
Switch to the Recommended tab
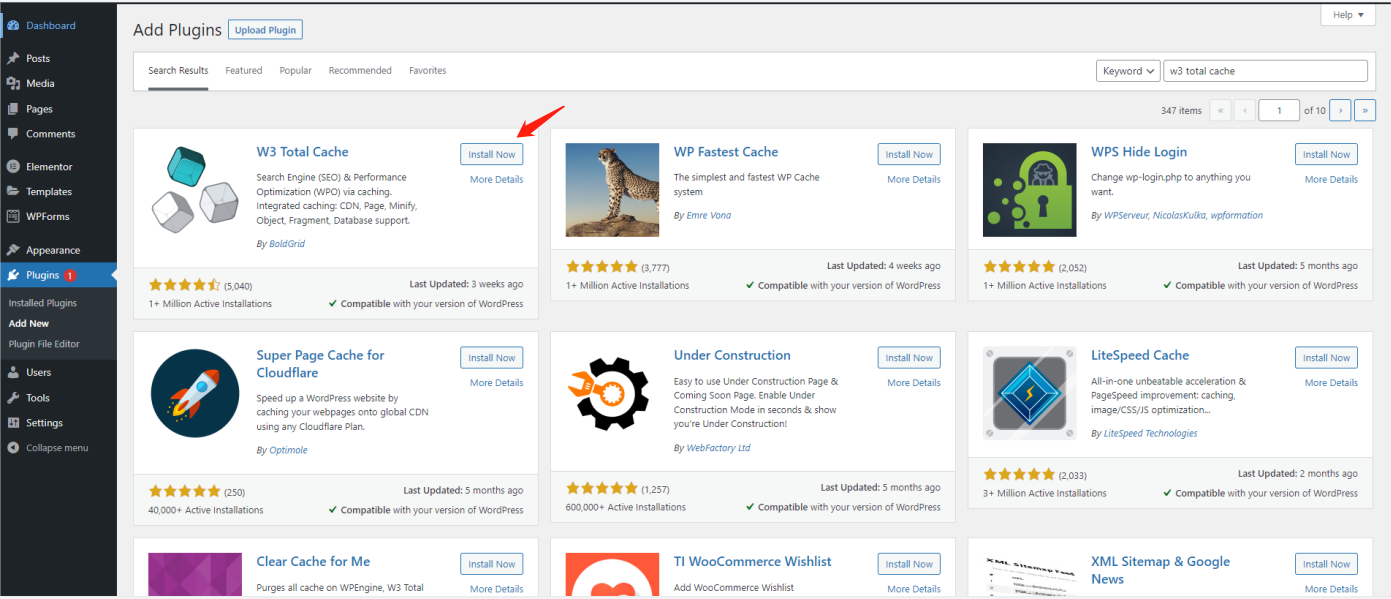[x=360, y=70]
